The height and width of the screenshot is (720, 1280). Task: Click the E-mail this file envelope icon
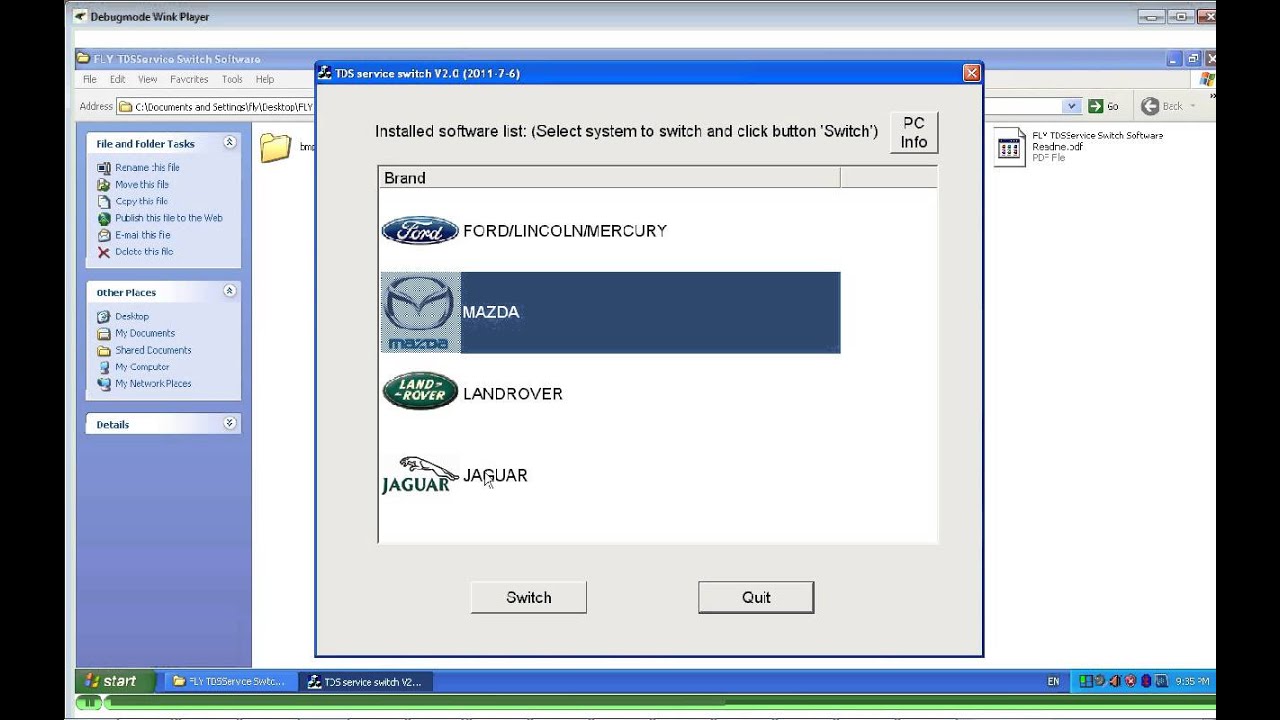pos(104,235)
